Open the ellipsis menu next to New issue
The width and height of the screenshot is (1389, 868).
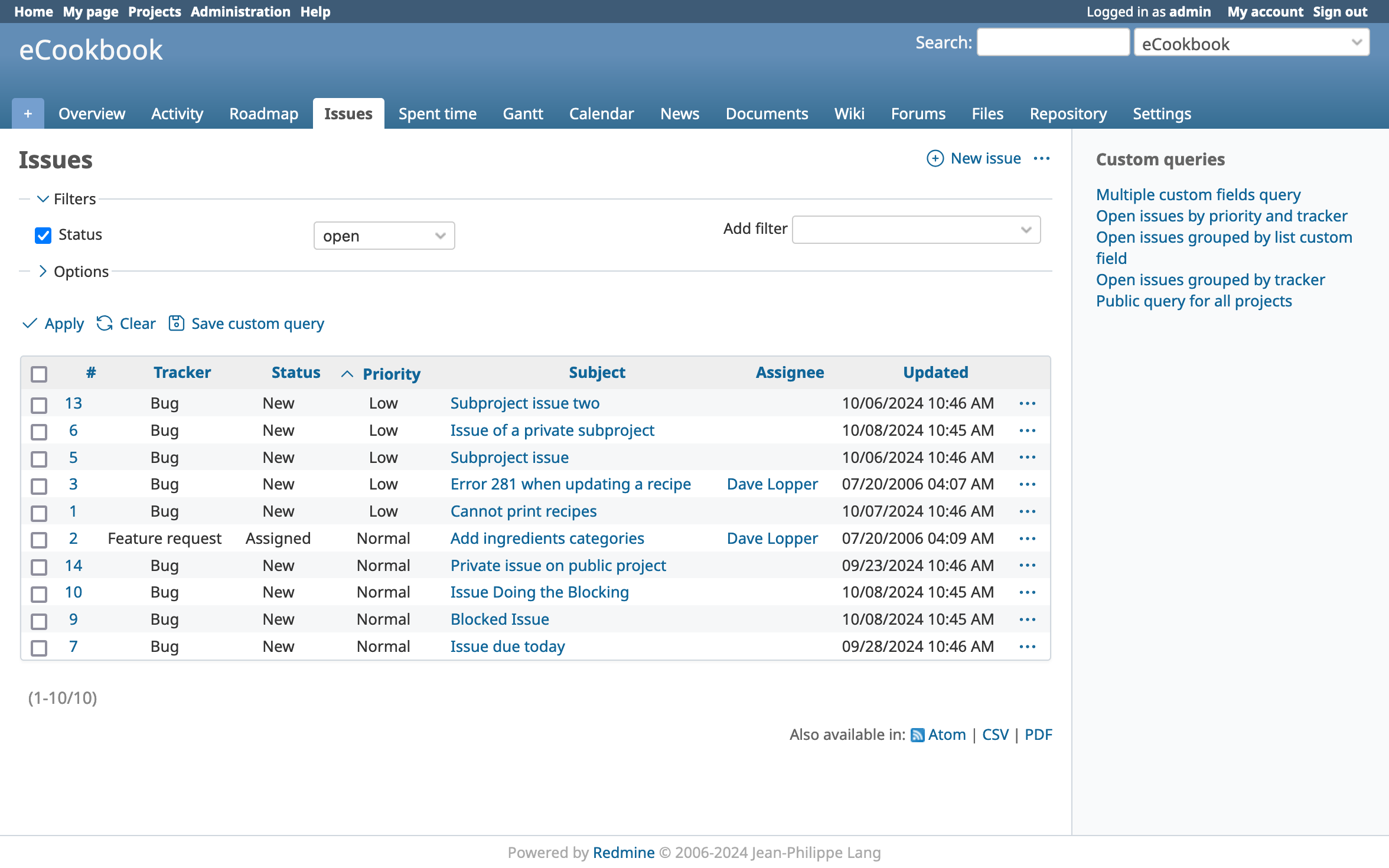(1042, 158)
